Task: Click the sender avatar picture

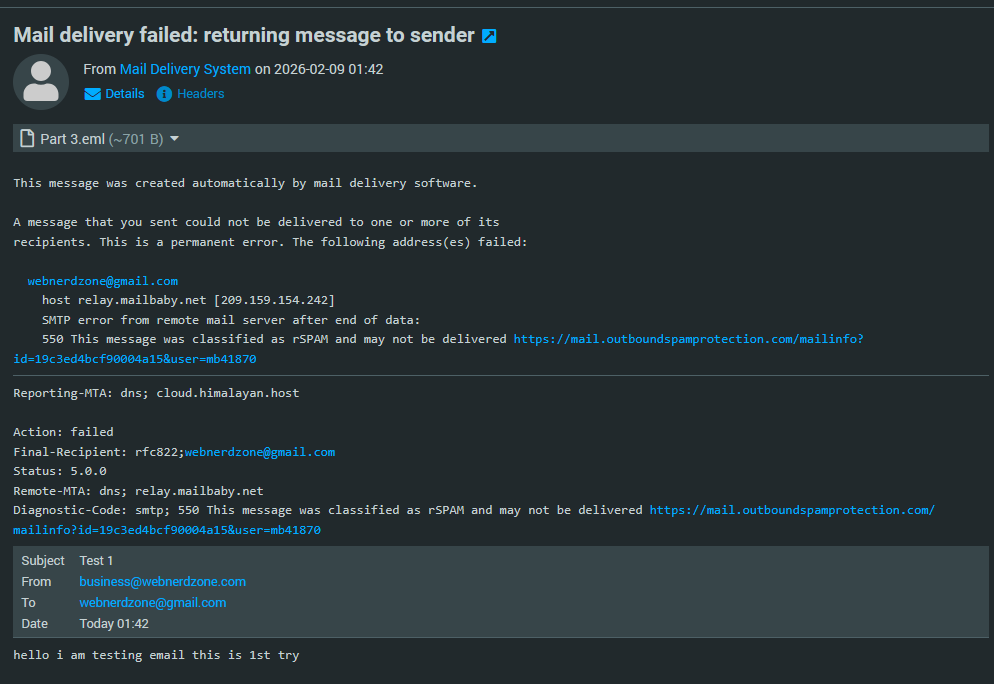Action: pyautogui.click(x=41, y=82)
